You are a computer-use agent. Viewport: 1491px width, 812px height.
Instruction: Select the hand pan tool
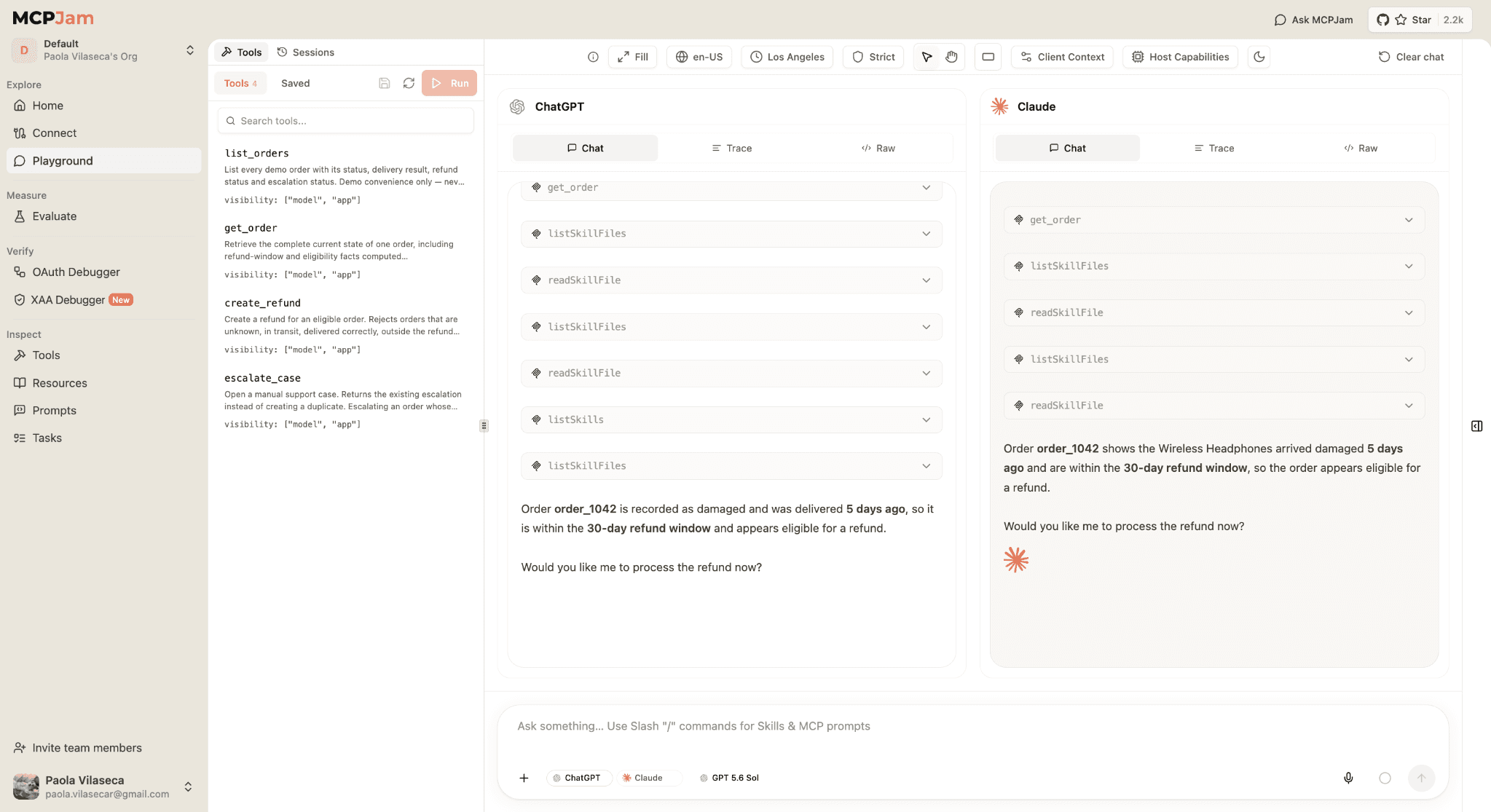pyautogui.click(x=951, y=57)
